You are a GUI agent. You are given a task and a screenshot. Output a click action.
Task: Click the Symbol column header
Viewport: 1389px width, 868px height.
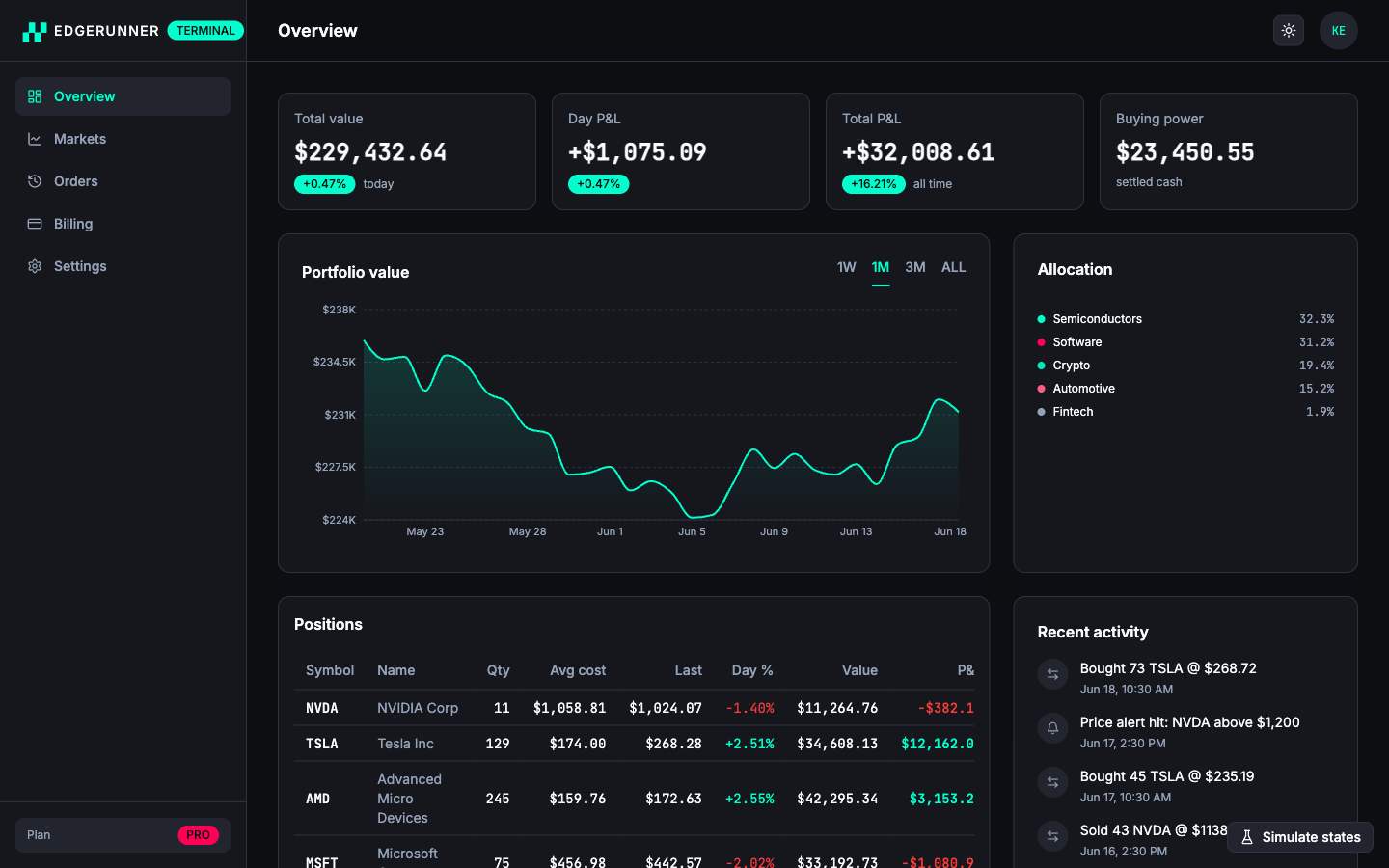[330, 670]
